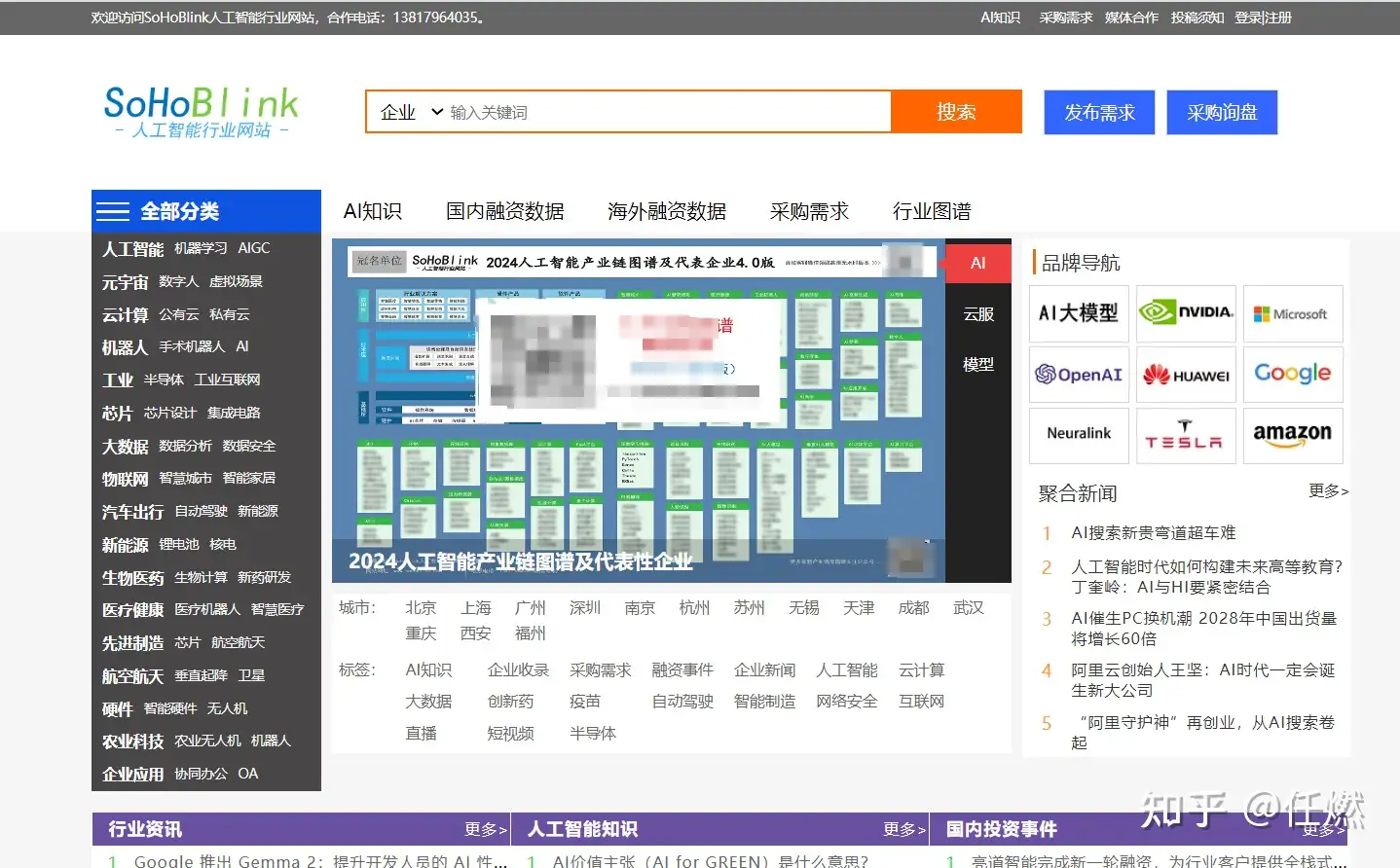This screenshot has height=868, width=1400.
Task: Open news about 阿里云创始人王坚
Action: click(1203, 680)
